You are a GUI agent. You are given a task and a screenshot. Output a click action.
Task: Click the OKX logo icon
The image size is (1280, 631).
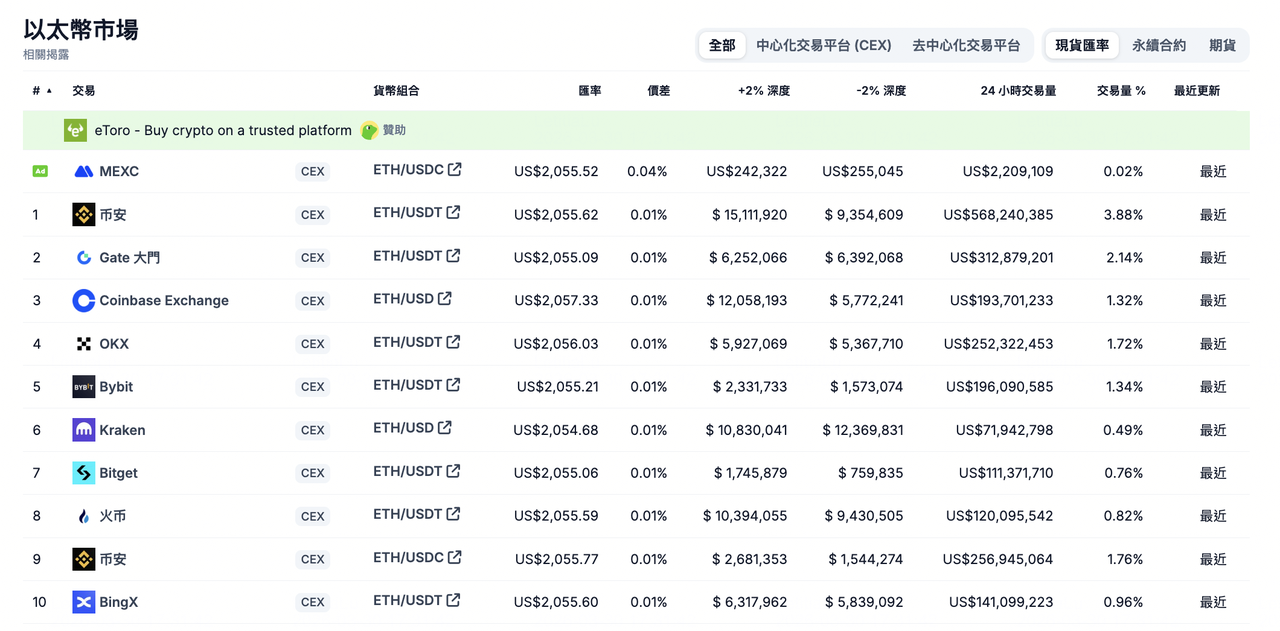(84, 344)
